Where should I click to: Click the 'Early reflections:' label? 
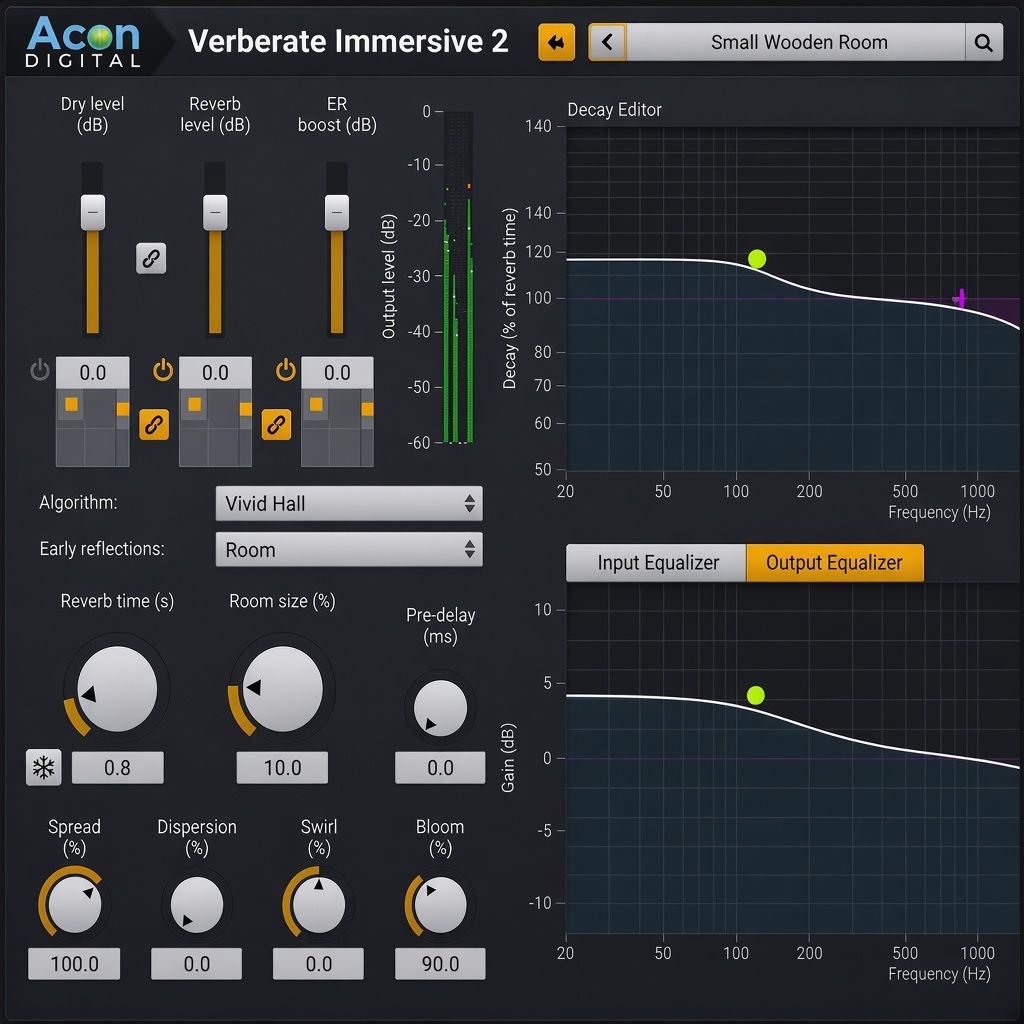[102, 549]
